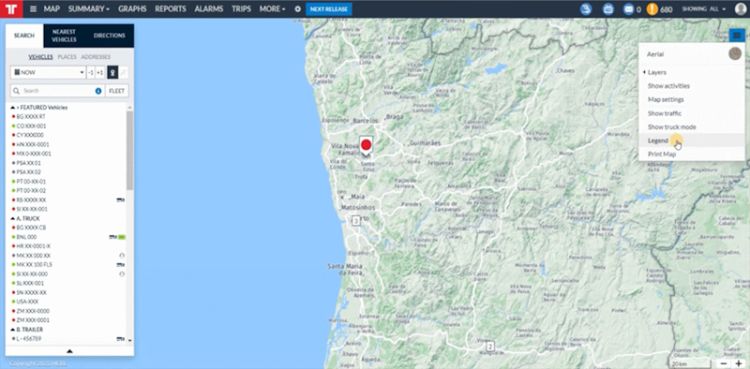Open the calendar icon in top bar
This screenshot has width=750, height=369.
[x=608, y=9]
